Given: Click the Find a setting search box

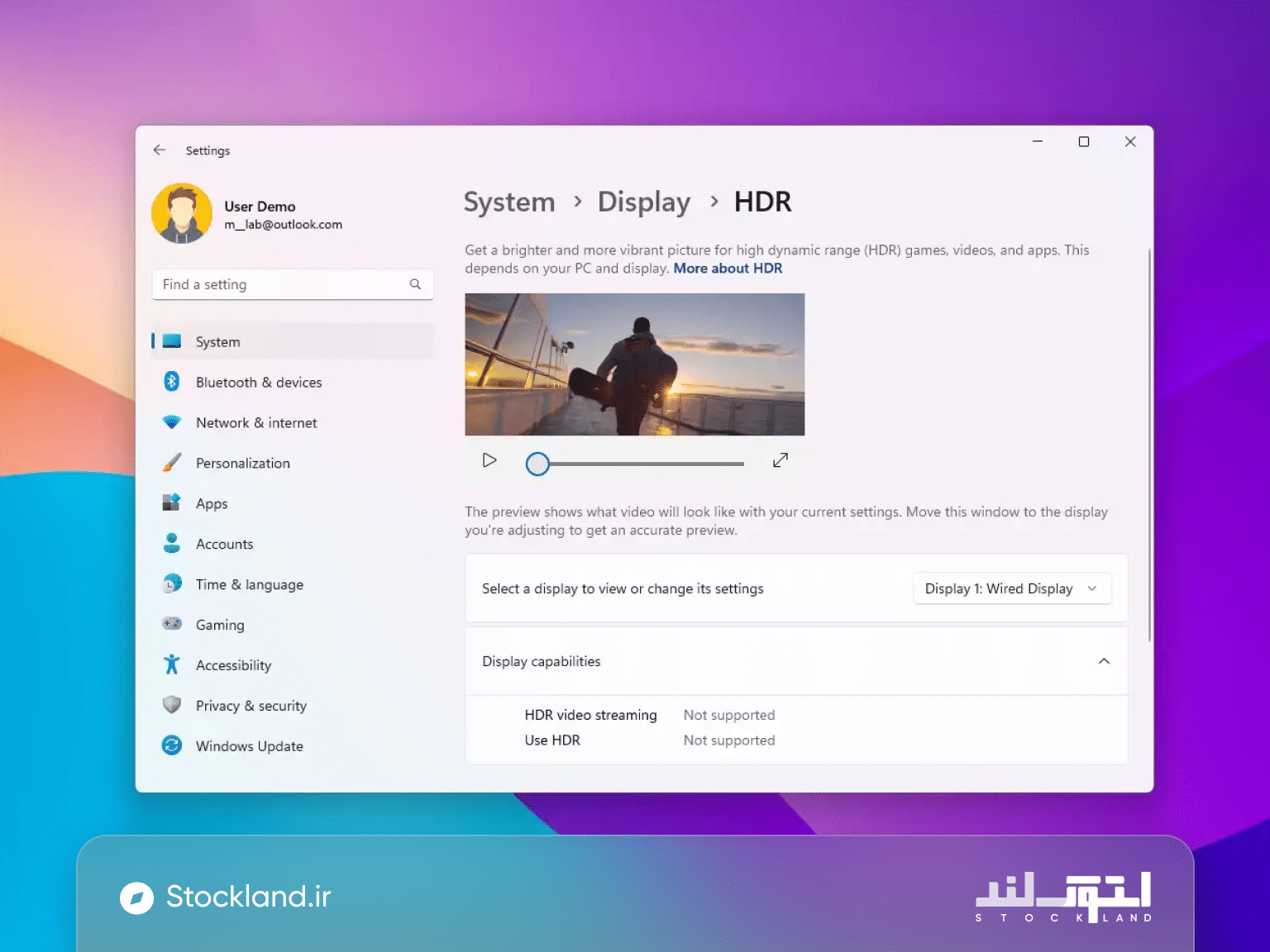Looking at the screenshot, I should pyautogui.click(x=293, y=284).
